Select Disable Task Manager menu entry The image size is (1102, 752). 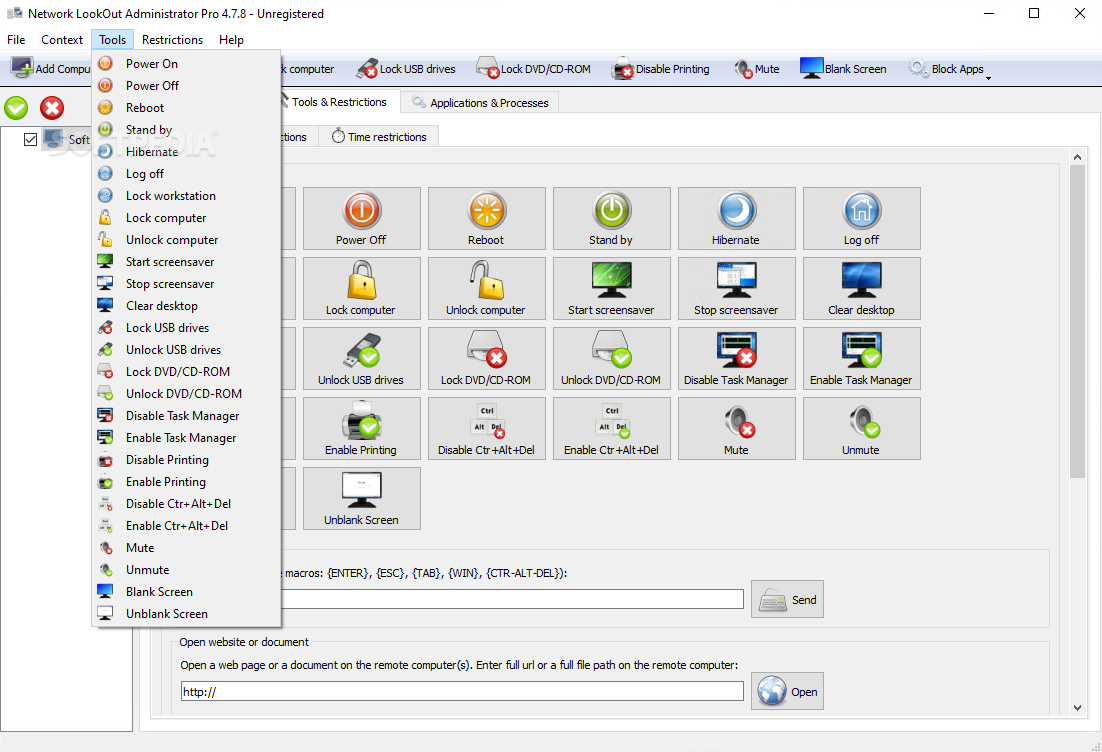point(186,415)
